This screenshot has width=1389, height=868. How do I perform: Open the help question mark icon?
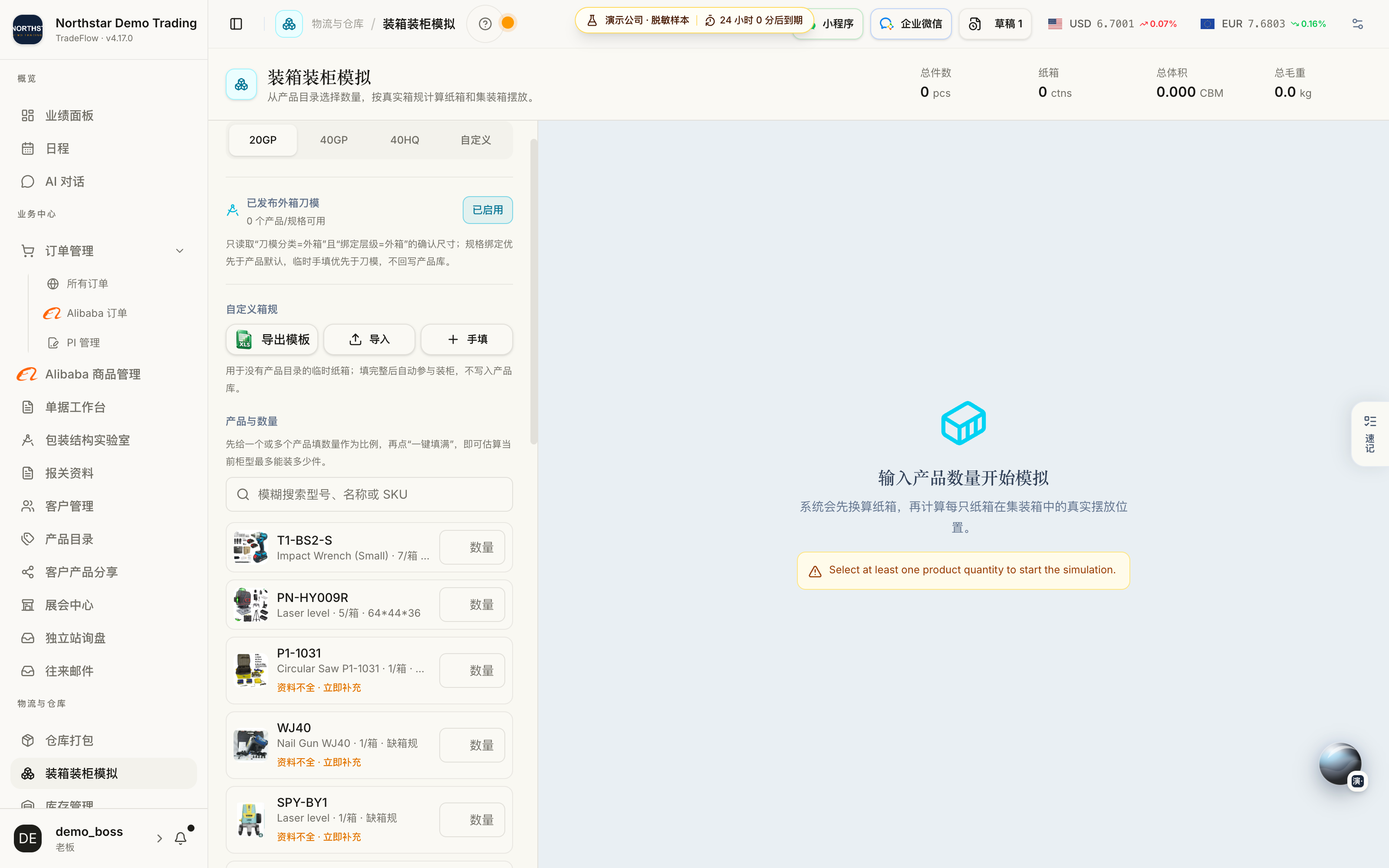(485, 23)
